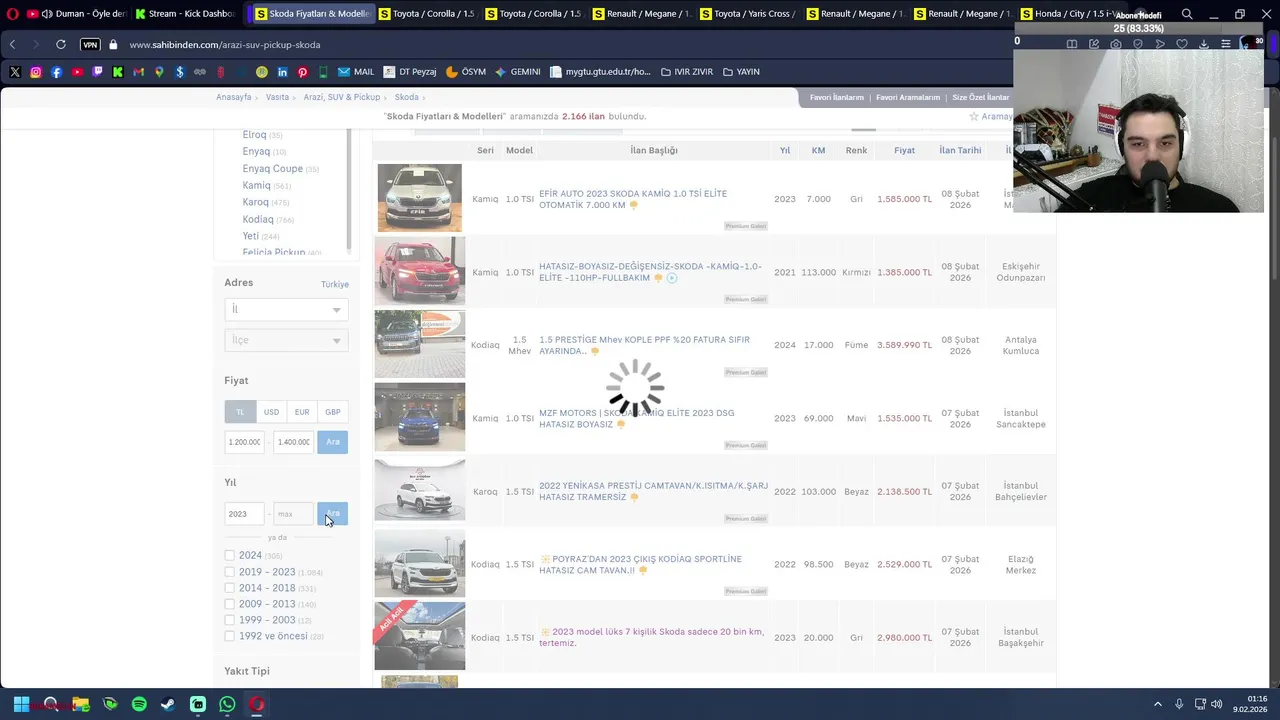The image size is (1280, 720).
Task: Open Steam from the taskbar
Action: click(168, 704)
